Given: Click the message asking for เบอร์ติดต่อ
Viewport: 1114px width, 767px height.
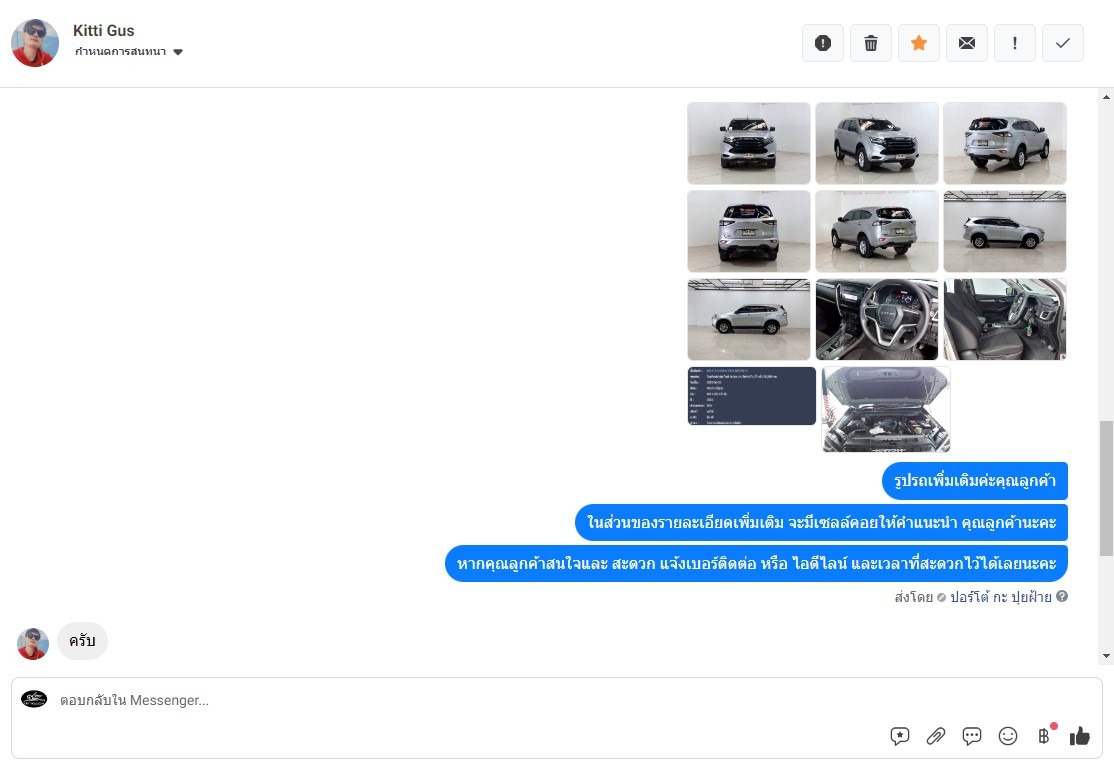Looking at the screenshot, I should [x=756, y=564].
